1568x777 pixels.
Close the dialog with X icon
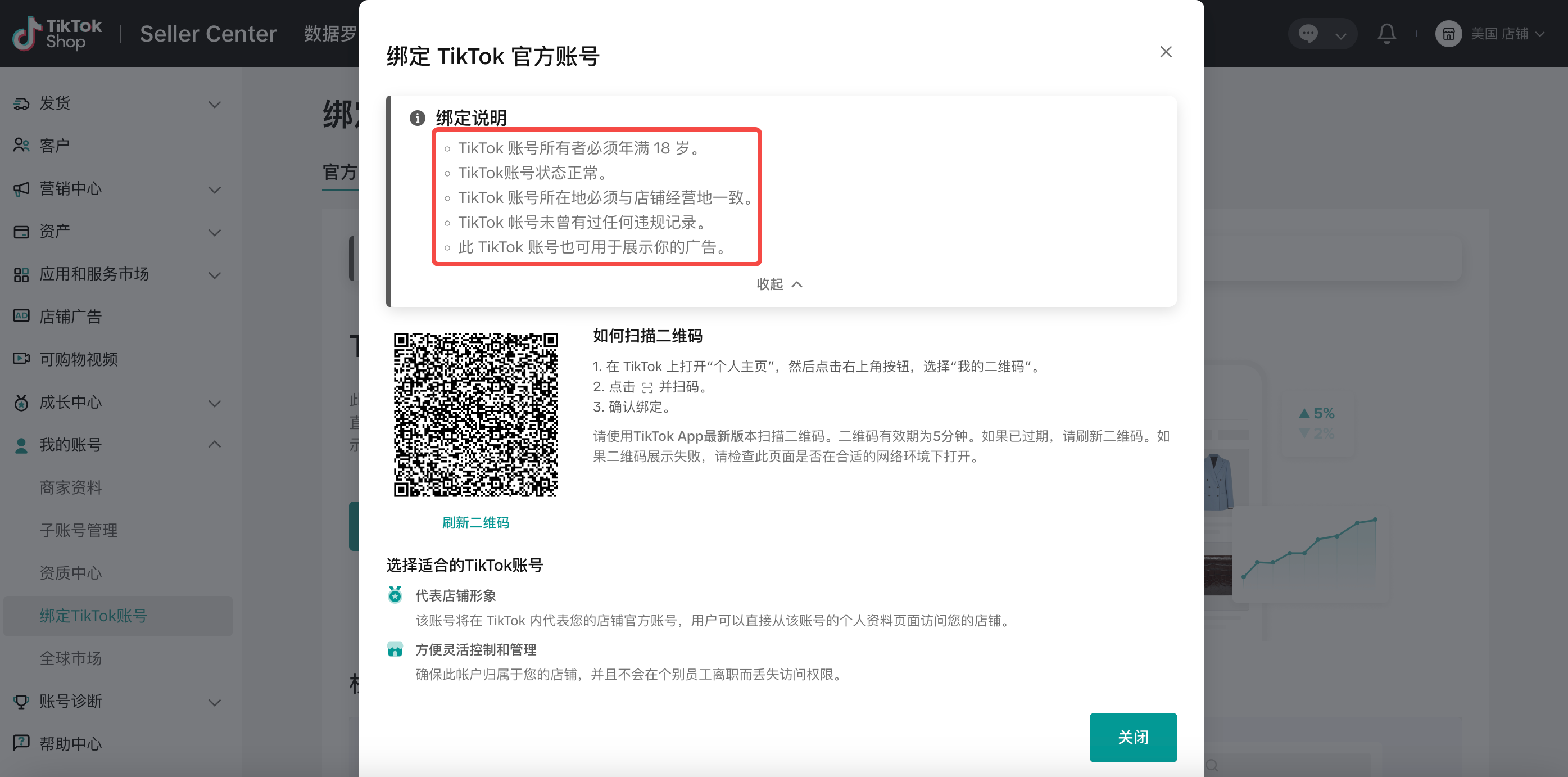pyautogui.click(x=1165, y=52)
